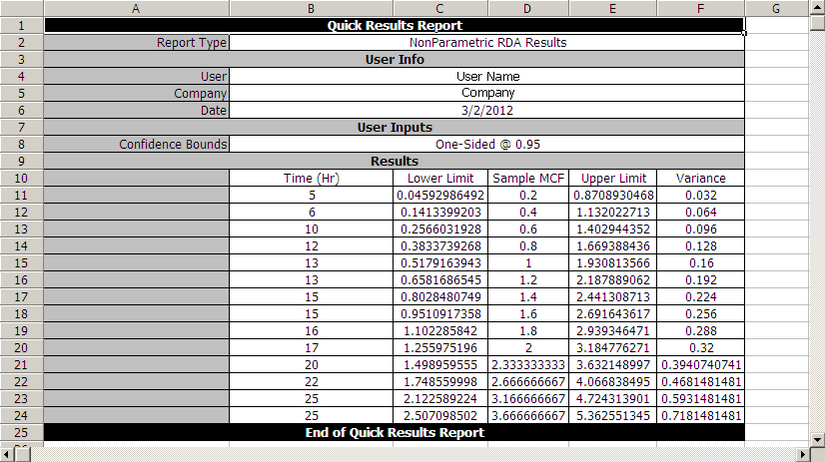Click the Report Type label cell

[136, 43]
